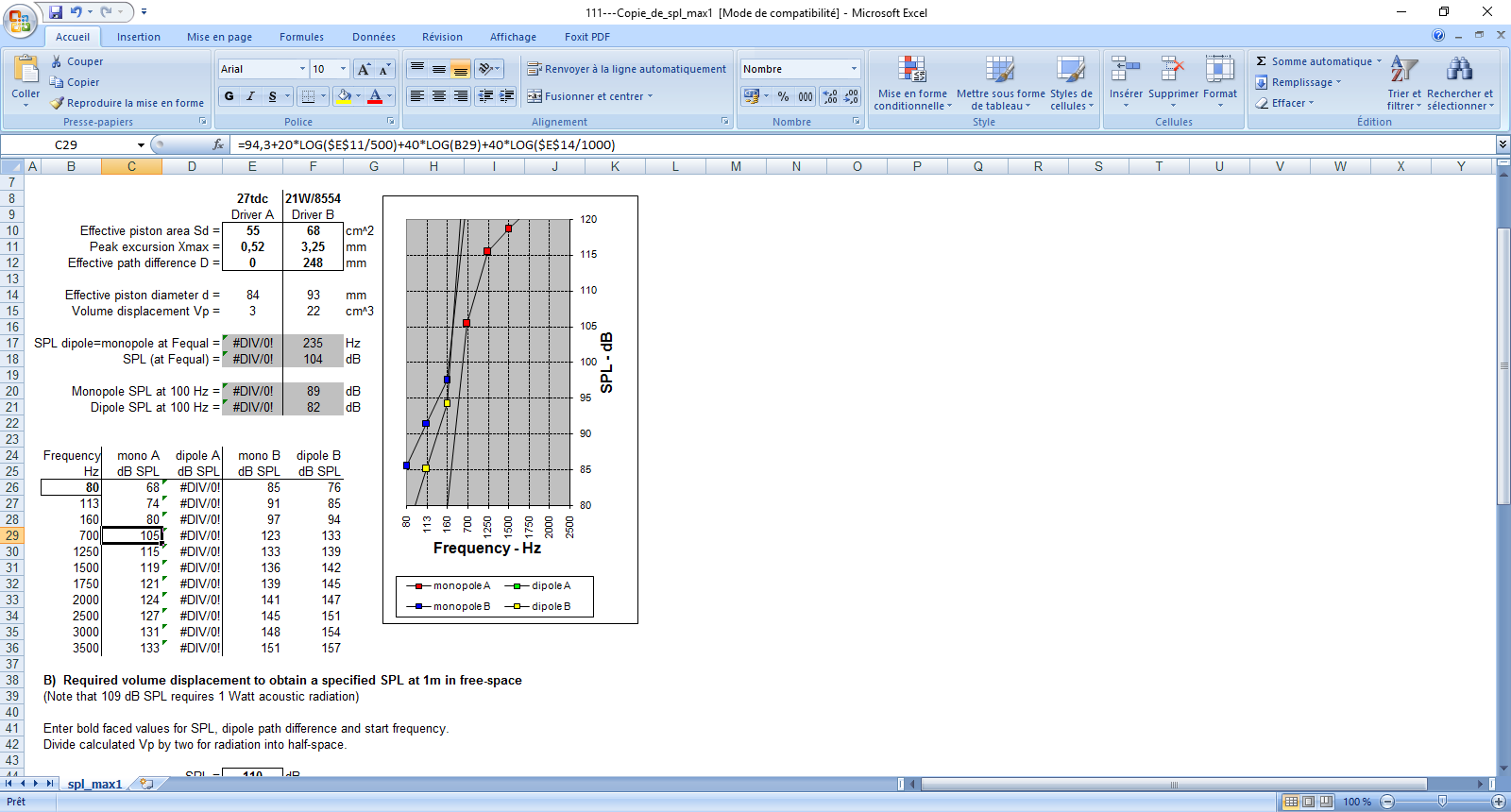
Task: Save the workbook from quick access toolbar
Action: tap(56, 12)
